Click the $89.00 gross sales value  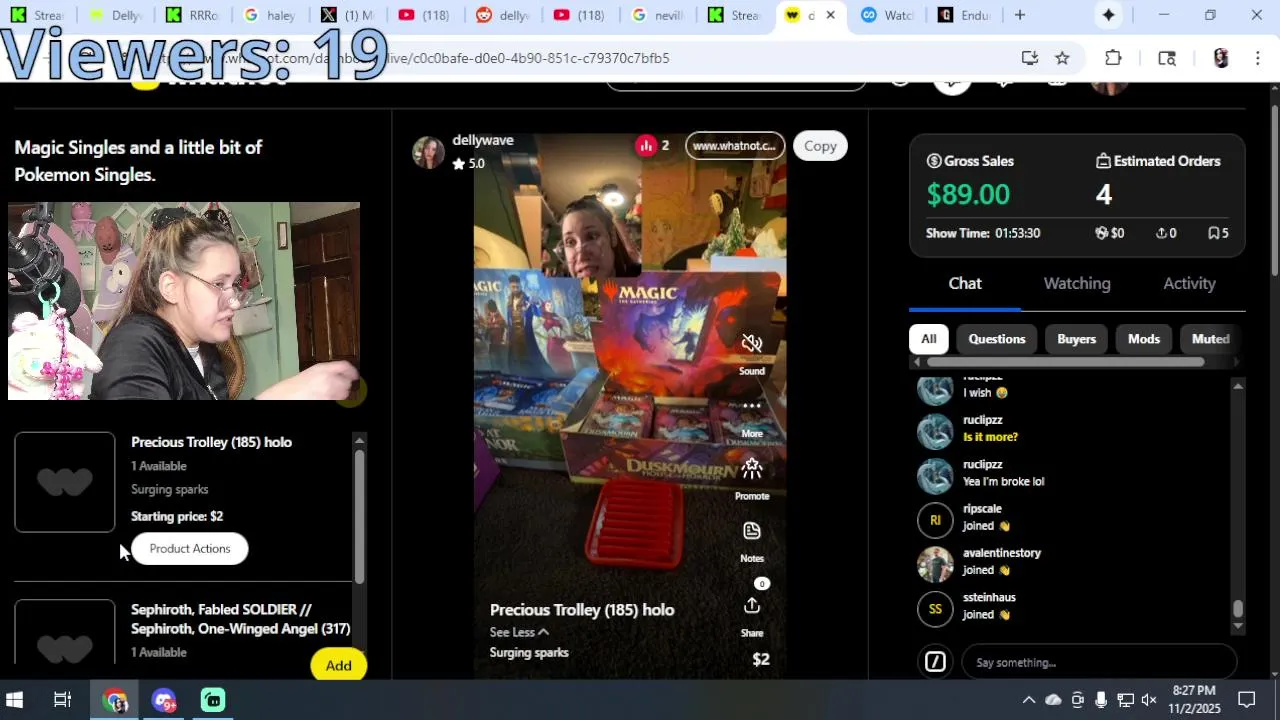click(x=968, y=194)
